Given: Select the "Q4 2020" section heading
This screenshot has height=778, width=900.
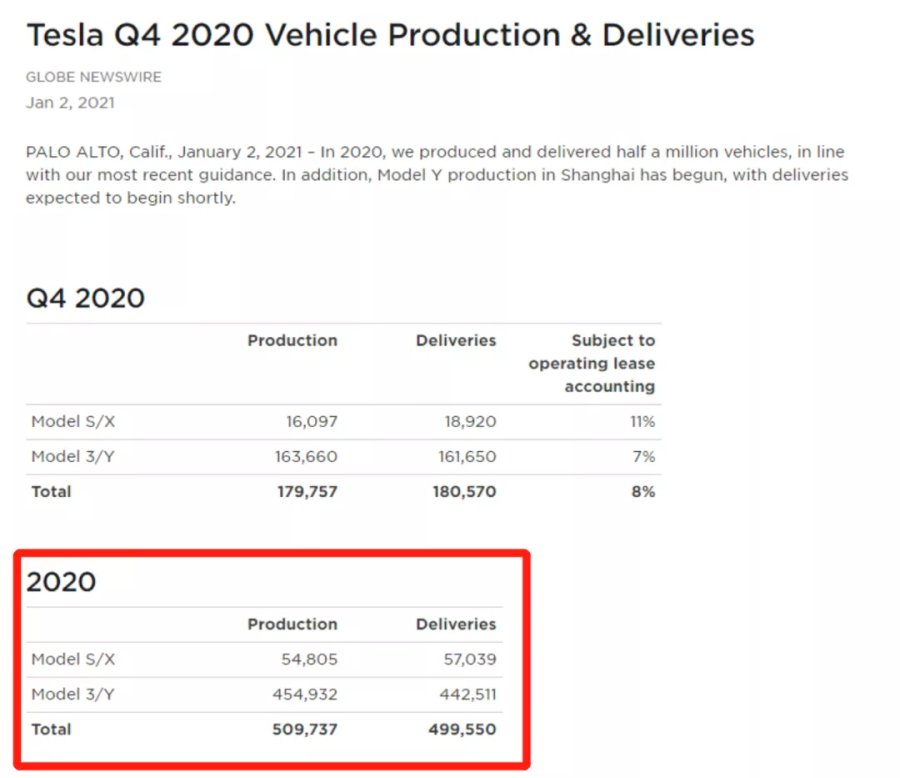Looking at the screenshot, I should tap(85, 298).
